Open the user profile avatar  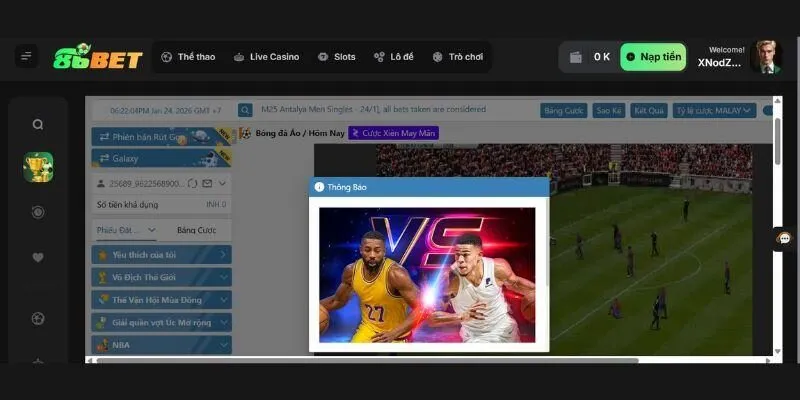coord(766,56)
